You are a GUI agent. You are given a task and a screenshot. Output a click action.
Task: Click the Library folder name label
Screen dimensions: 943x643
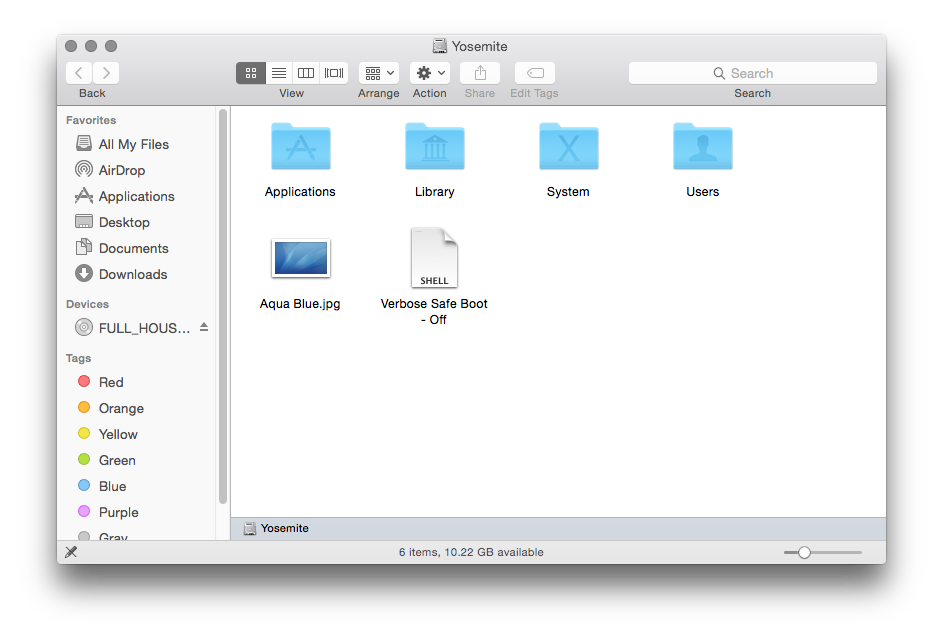435,192
